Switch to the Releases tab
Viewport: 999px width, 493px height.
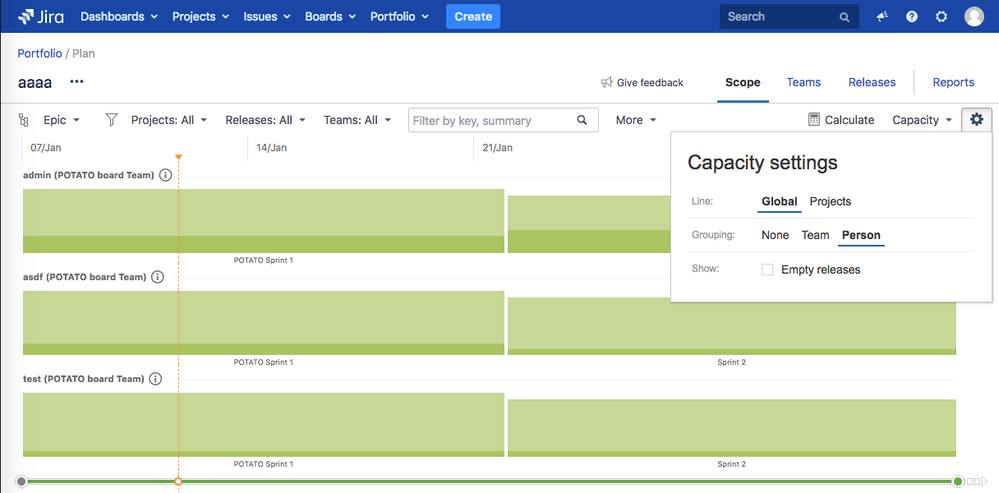872,83
